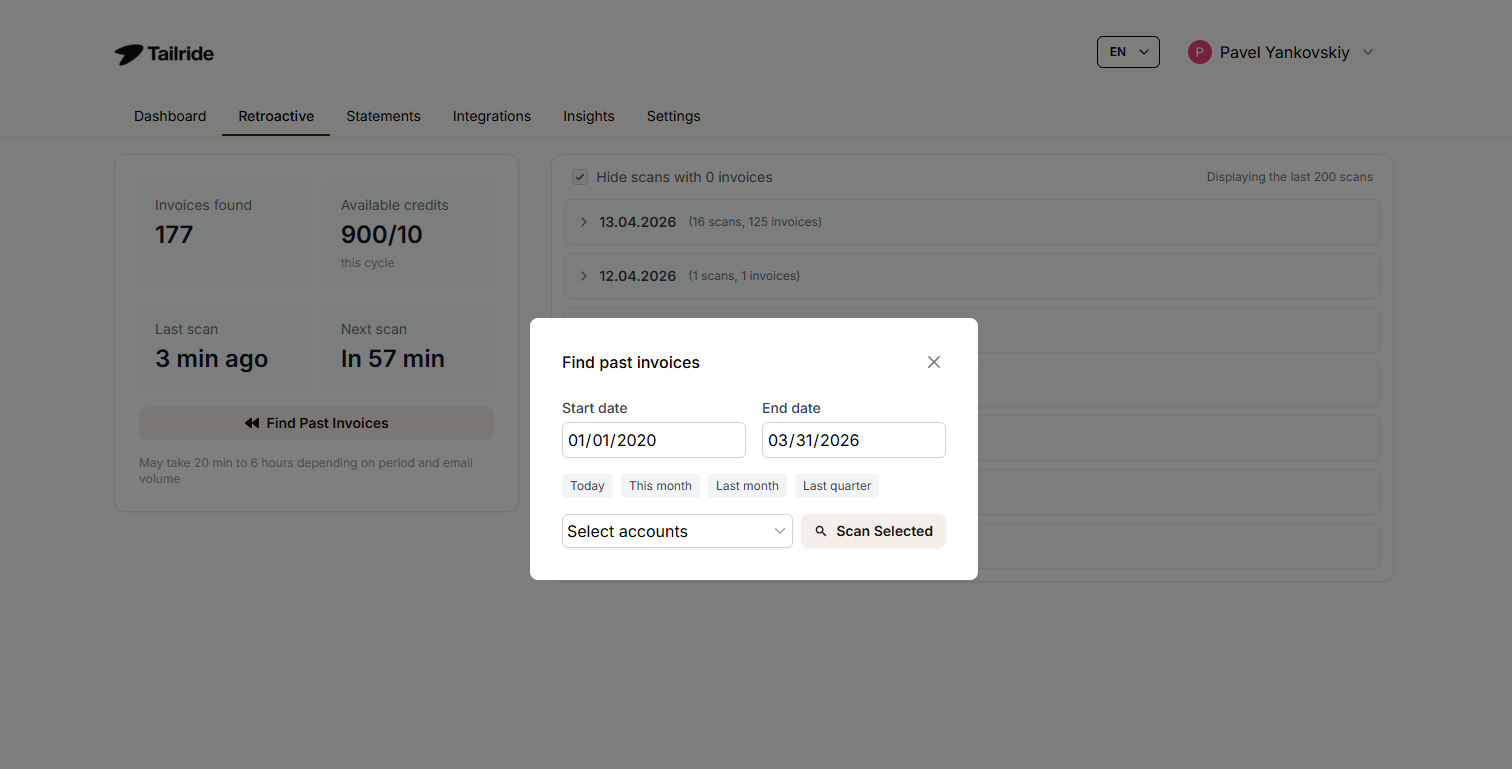Click the Start date field
This screenshot has width=1512, height=769.
(x=653, y=440)
